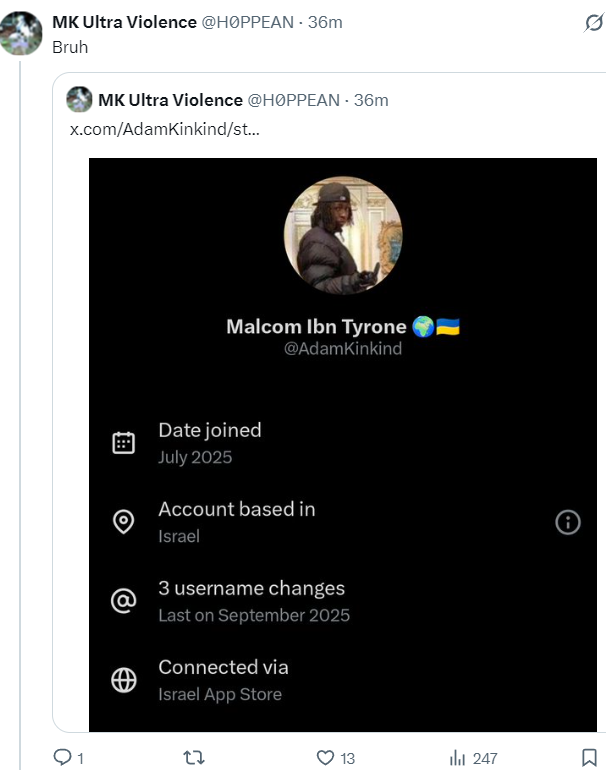Repost this tweet using the retweet icon
This screenshot has height=770, width=606.
click(195, 758)
